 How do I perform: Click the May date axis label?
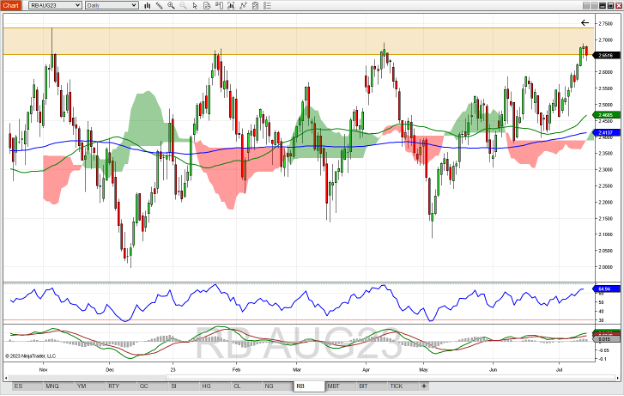423,370
